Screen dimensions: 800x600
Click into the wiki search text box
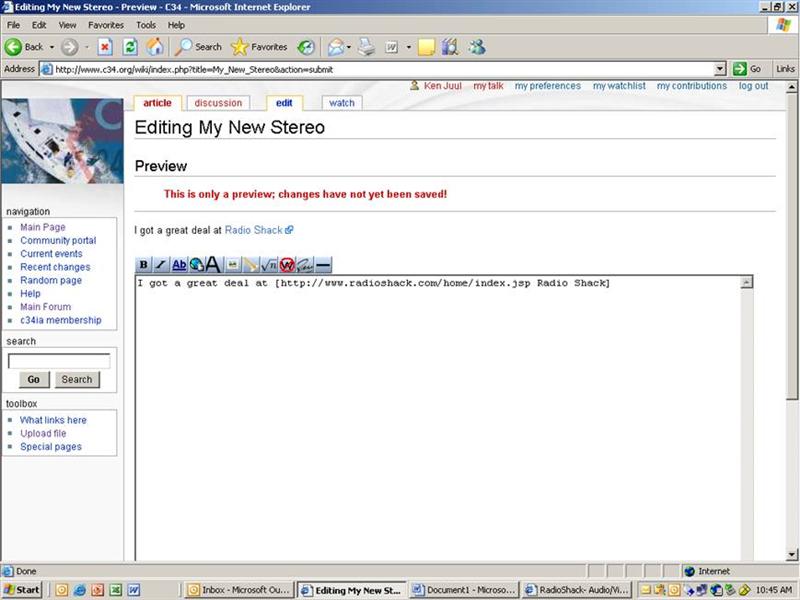[x=59, y=361]
